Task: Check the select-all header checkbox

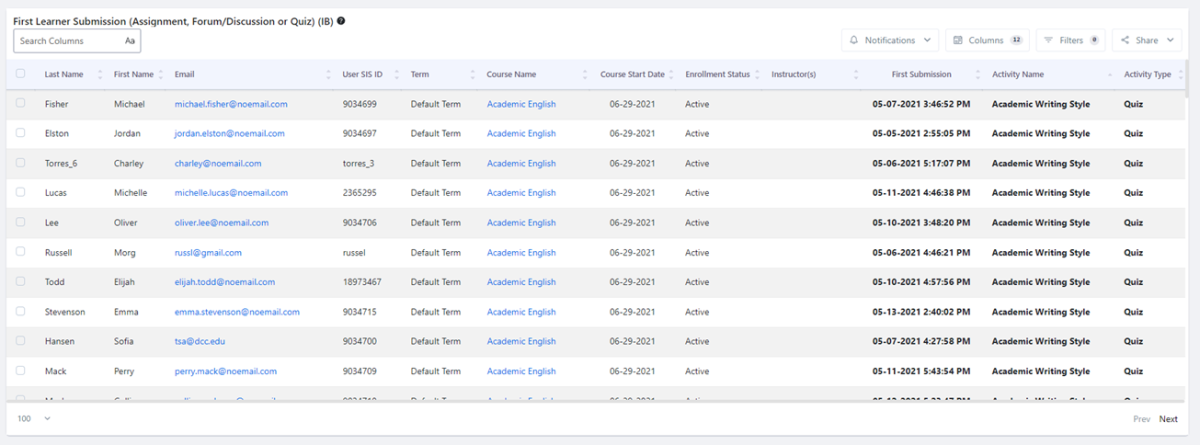Action: tap(21, 74)
